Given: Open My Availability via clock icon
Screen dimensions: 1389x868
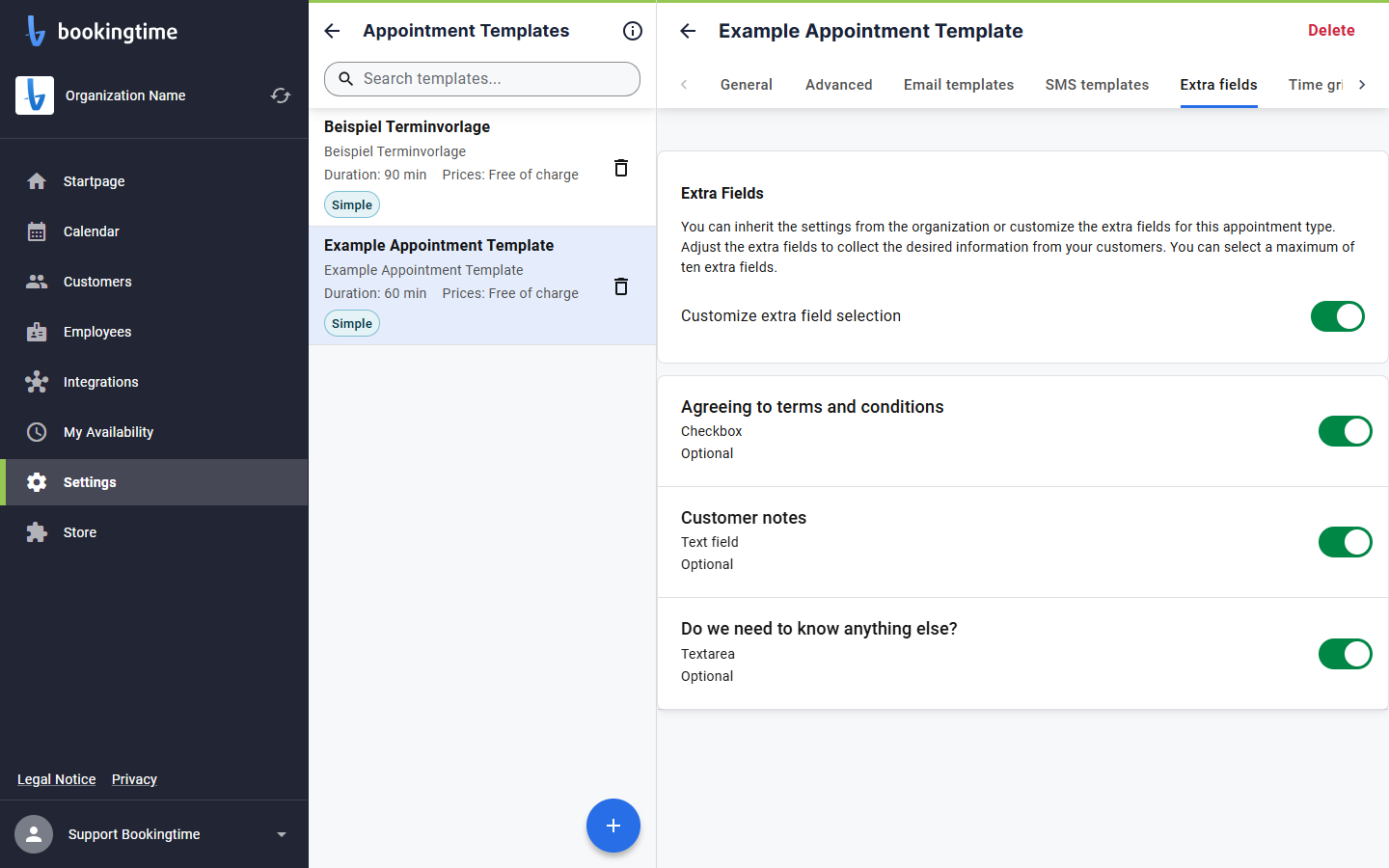Looking at the screenshot, I should click(37, 432).
